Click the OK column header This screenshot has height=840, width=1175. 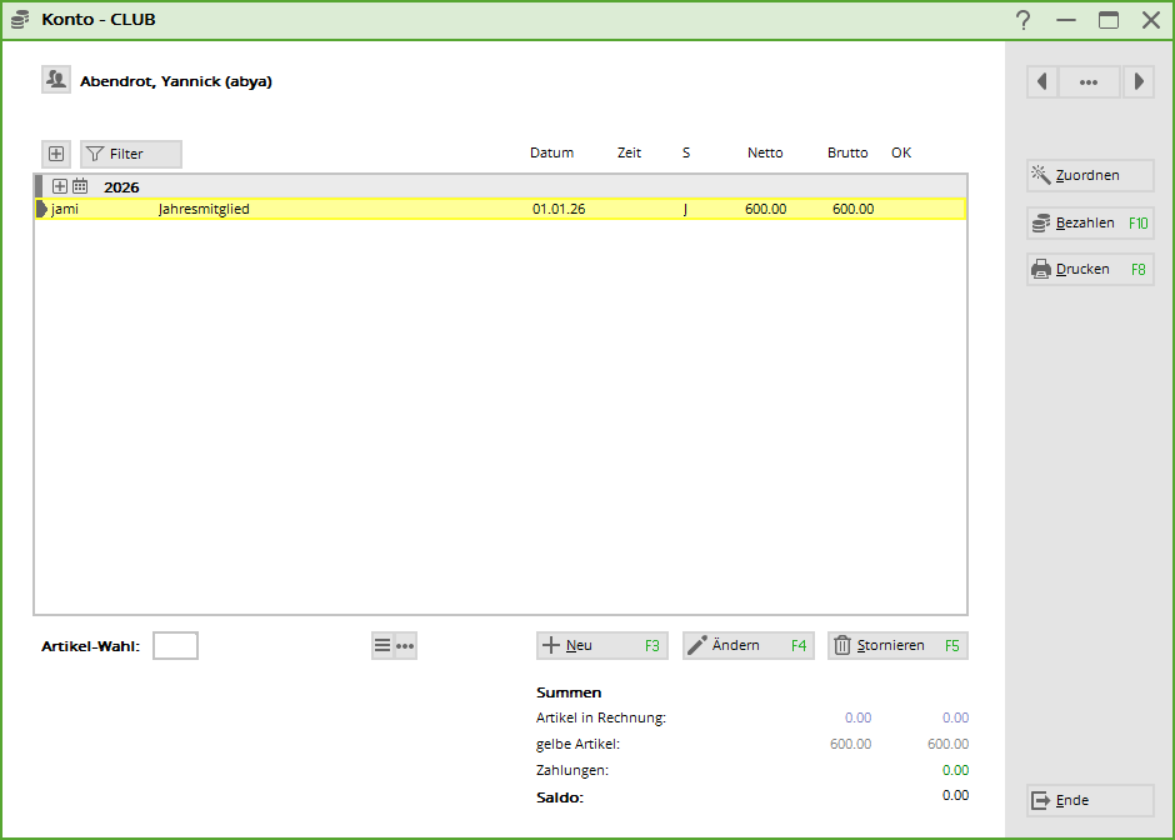tap(901, 153)
